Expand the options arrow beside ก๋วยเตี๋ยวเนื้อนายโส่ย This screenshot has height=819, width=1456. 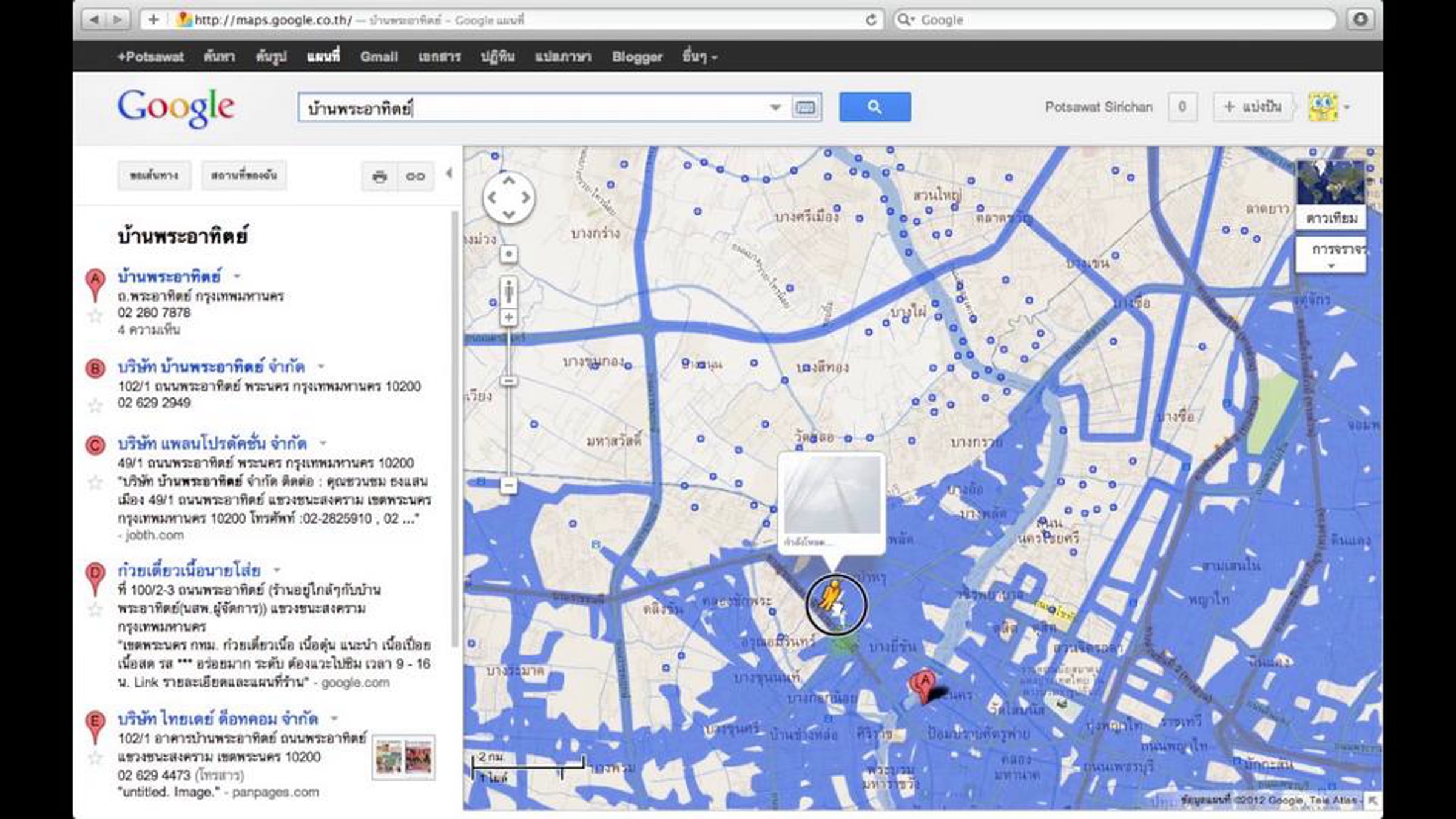click(x=277, y=570)
